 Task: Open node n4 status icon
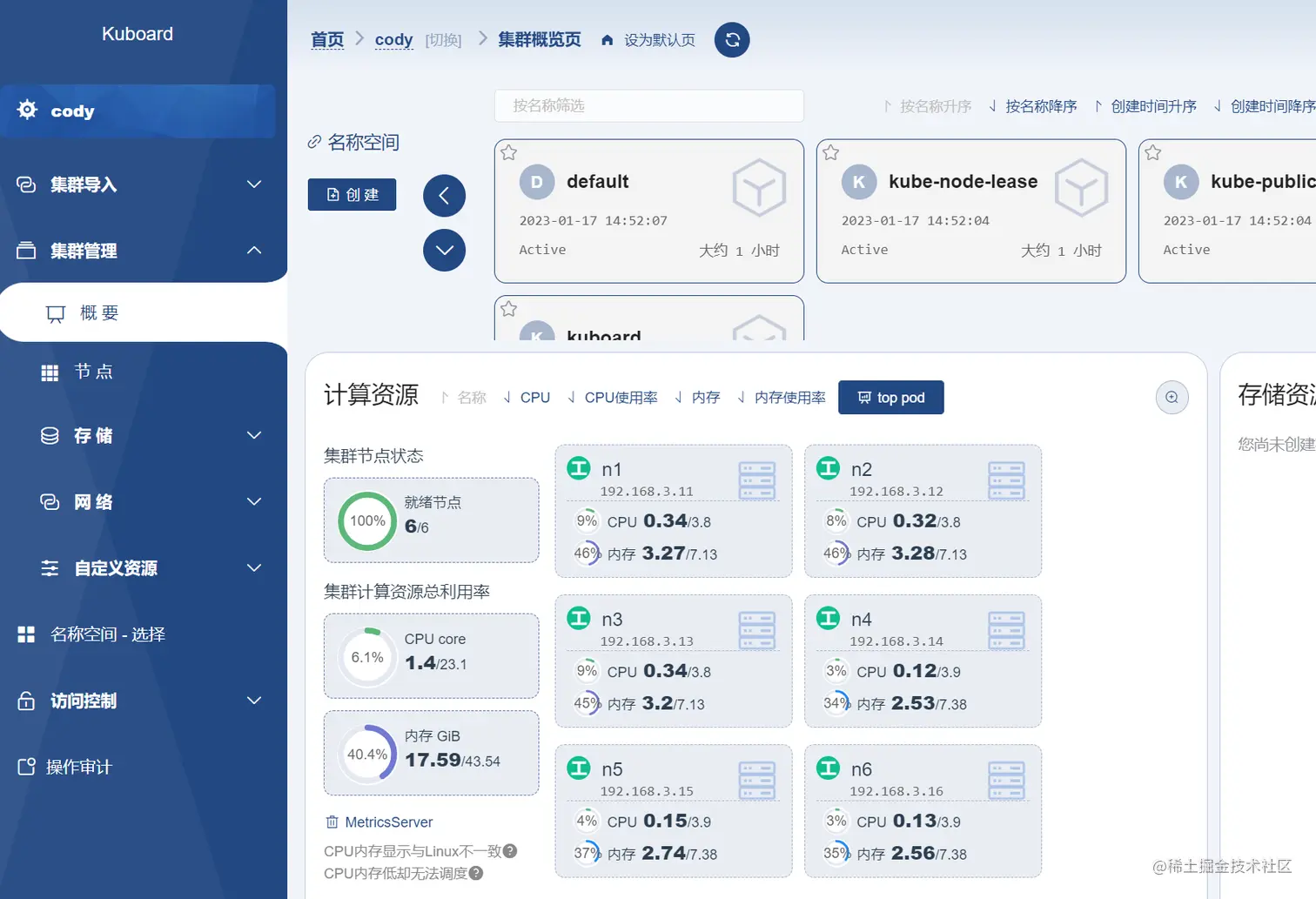(x=829, y=618)
